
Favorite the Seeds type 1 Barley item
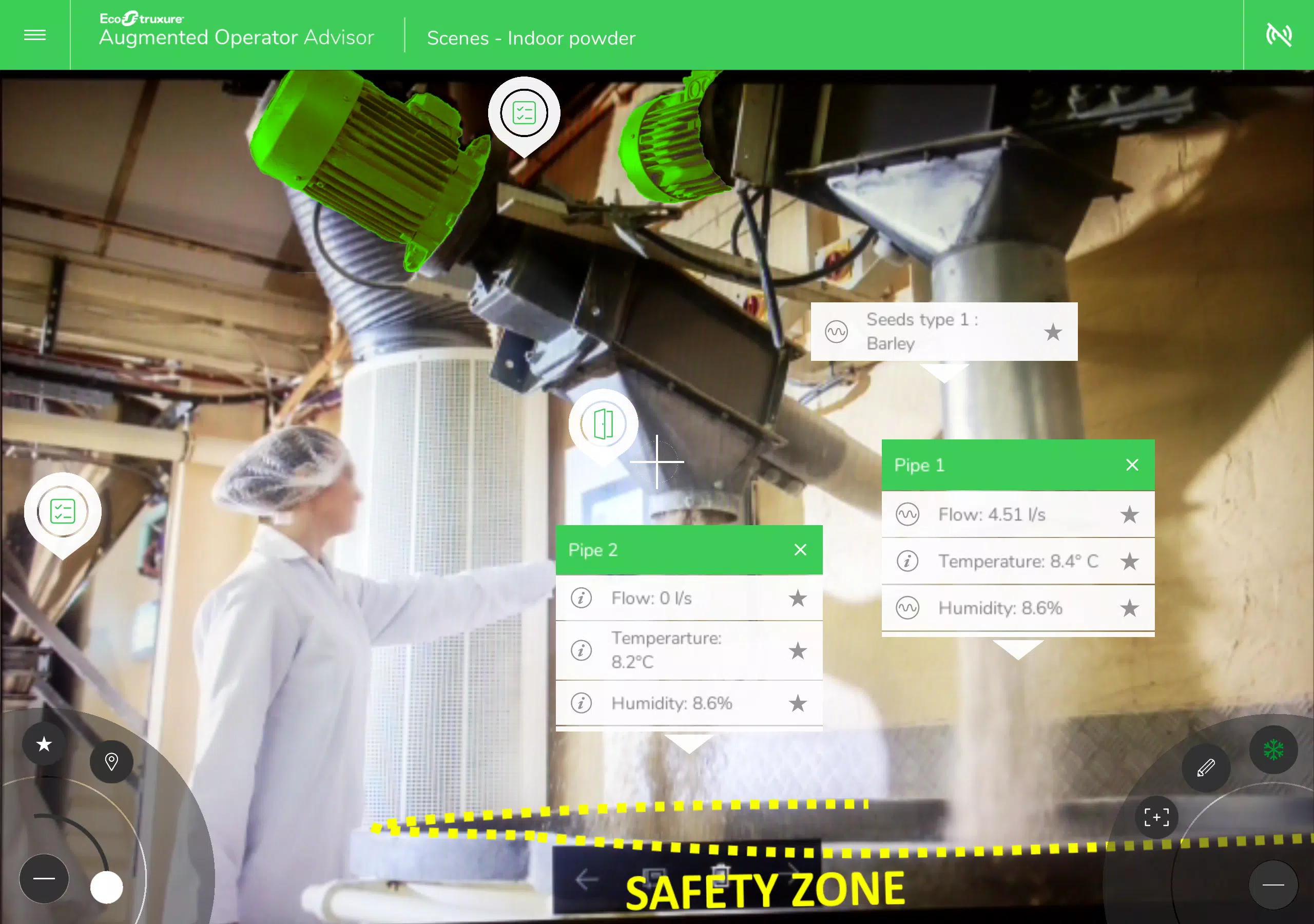pos(1052,332)
